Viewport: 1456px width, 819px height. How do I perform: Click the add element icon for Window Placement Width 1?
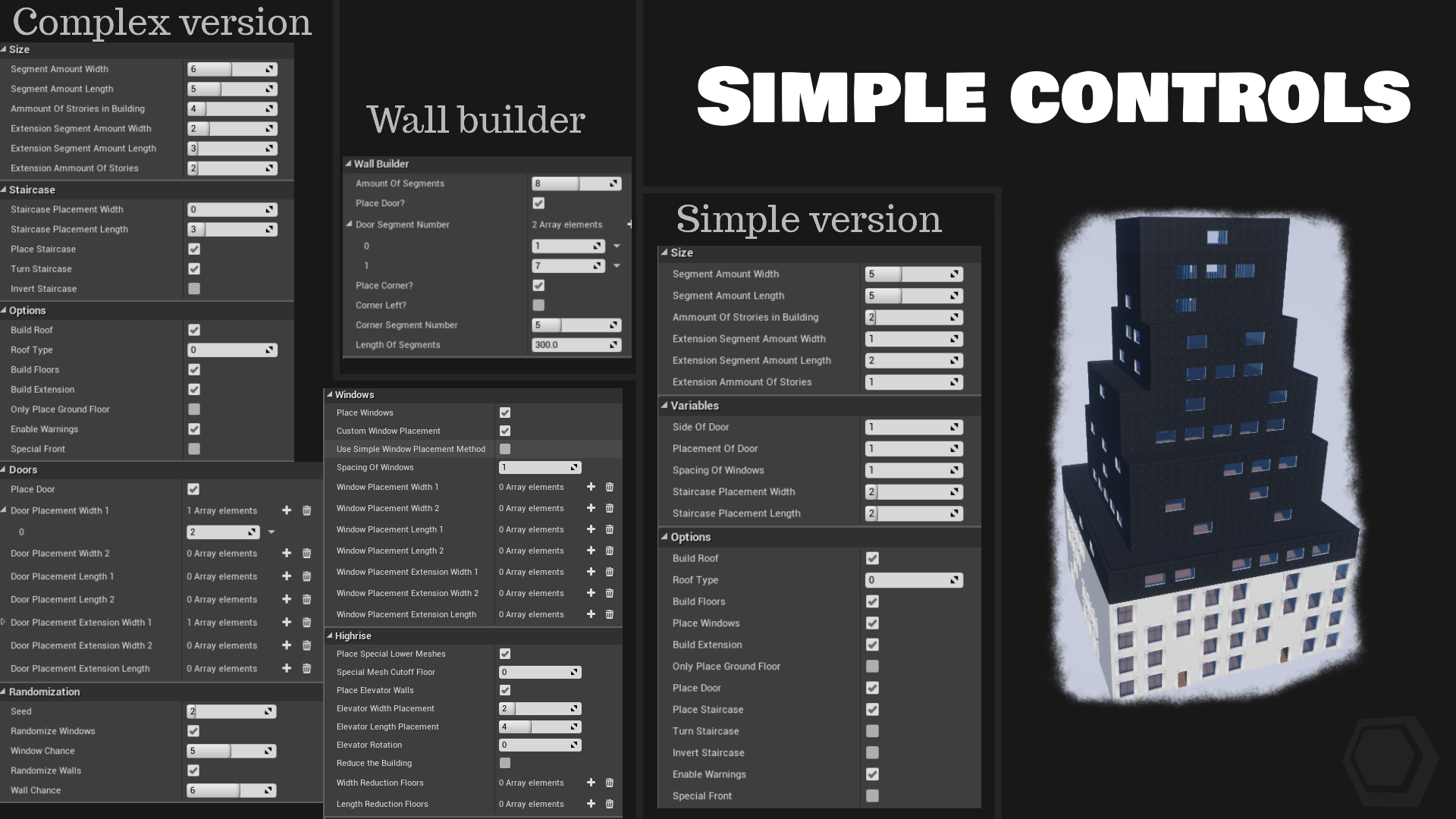pyautogui.click(x=591, y=487)
